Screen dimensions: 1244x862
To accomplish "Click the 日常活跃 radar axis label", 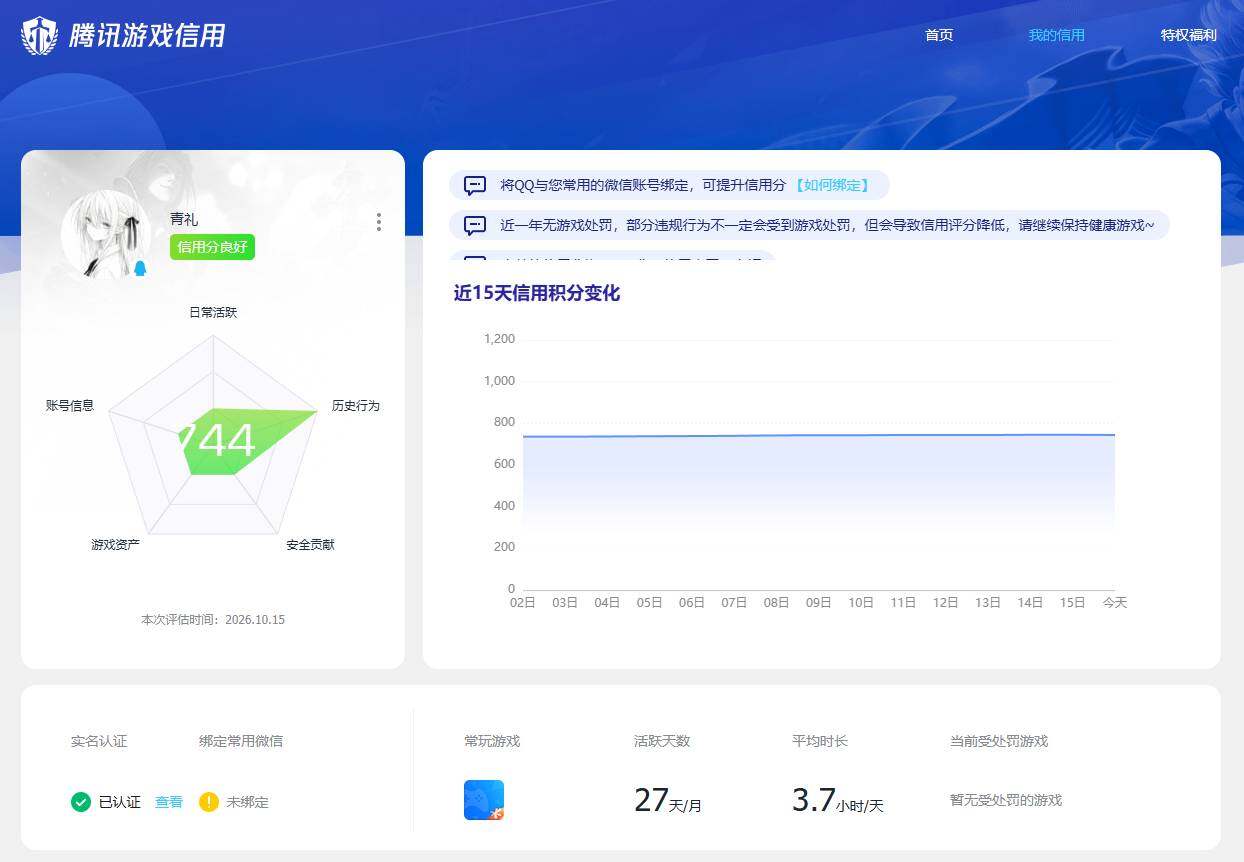I will (213, 313).
